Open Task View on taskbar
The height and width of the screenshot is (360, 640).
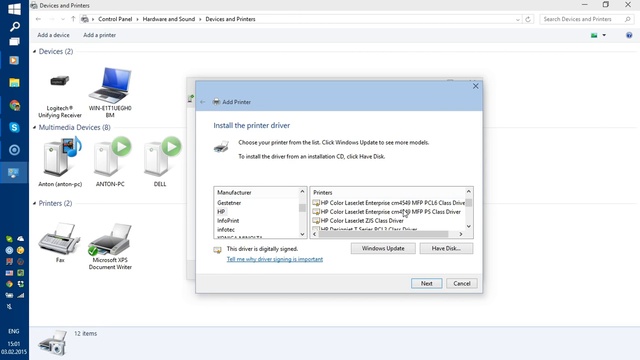pyautogui.click(x=14, y=42)
